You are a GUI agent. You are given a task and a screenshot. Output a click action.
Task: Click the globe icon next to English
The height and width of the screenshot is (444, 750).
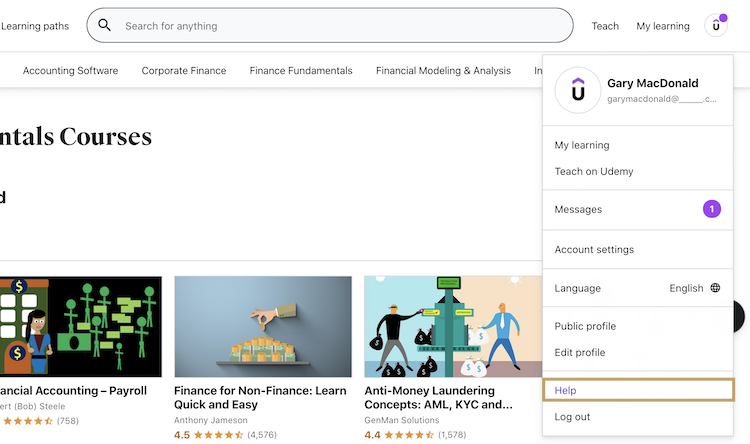(715, 288)
